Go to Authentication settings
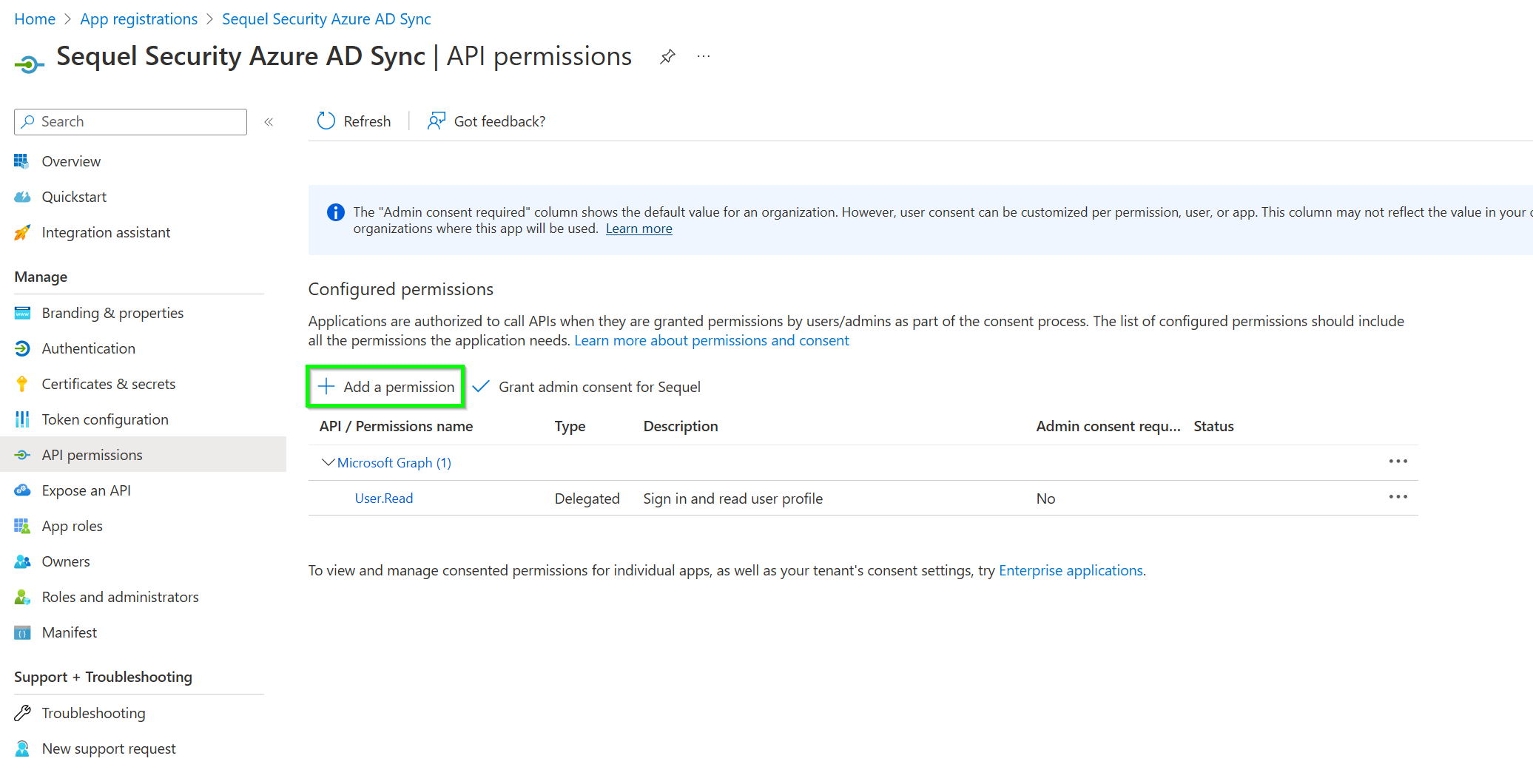This screenshot has height=784, width=1533. 88,348
